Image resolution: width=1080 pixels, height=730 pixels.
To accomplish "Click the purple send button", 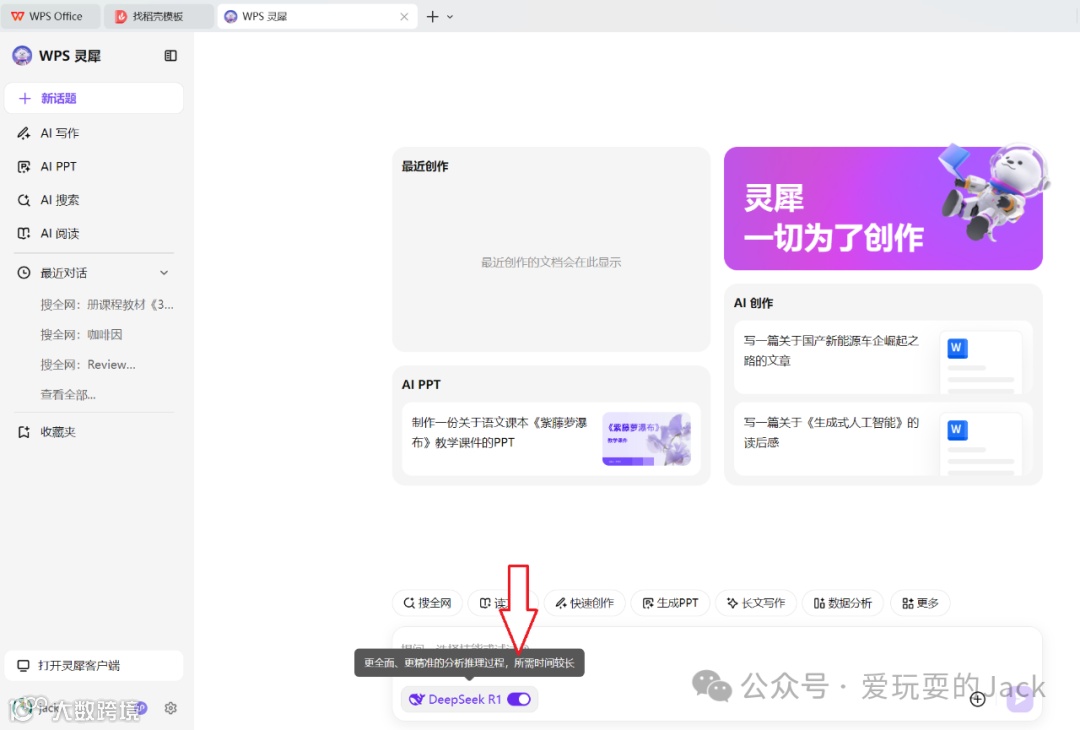I will [x=1019, y=700].
